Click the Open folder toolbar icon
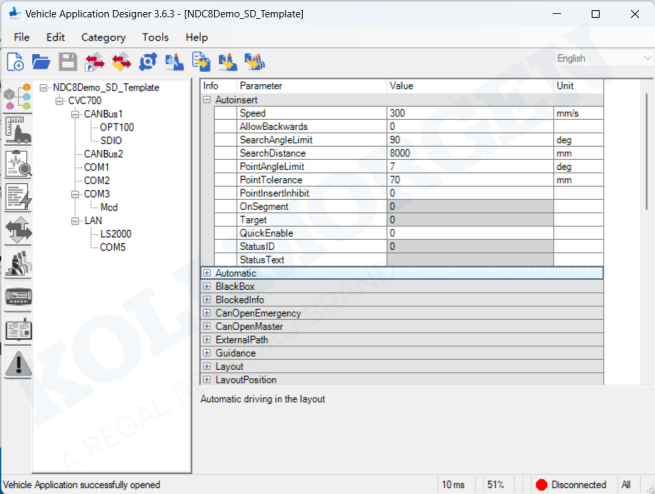This screenshot has height=494, width=655. (41, 62)
